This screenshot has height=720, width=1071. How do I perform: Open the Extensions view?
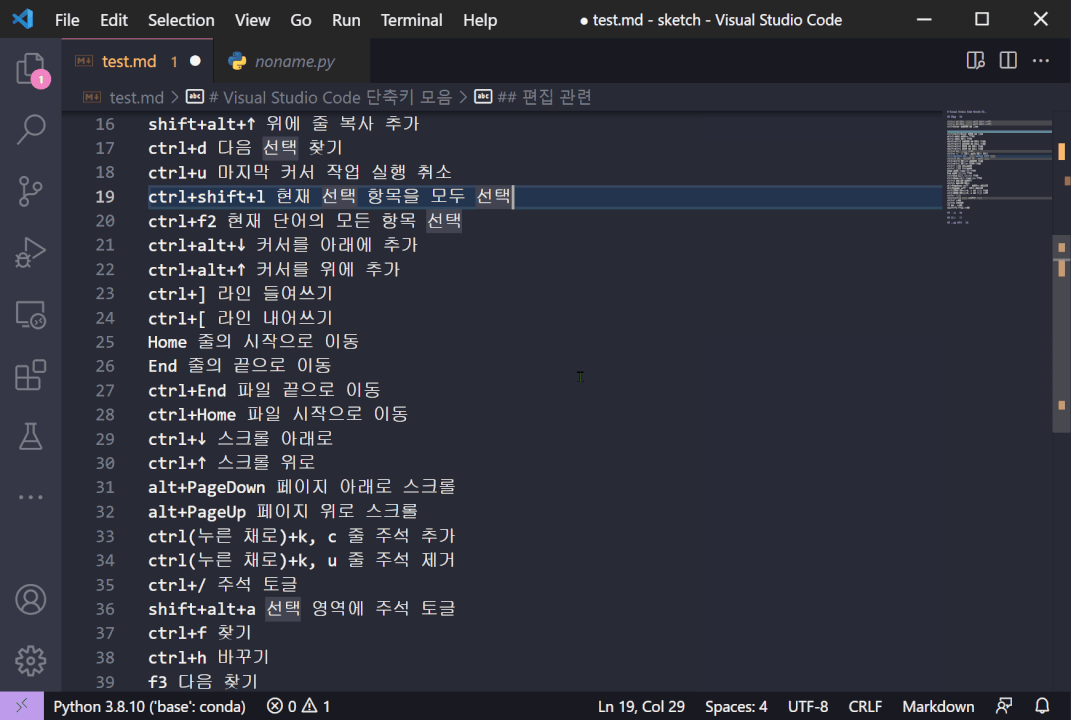tap(30, 377)
